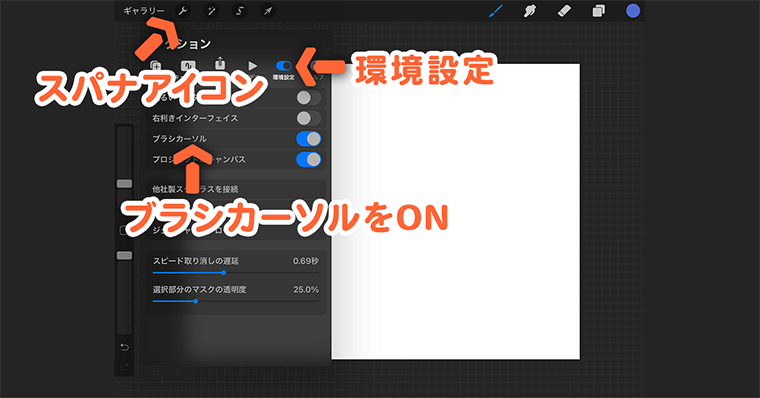The height and width of the screenshot is (398, 760).
Task: Open 他社製スタイラスを接続 option
Action: (x=236, y=189)
